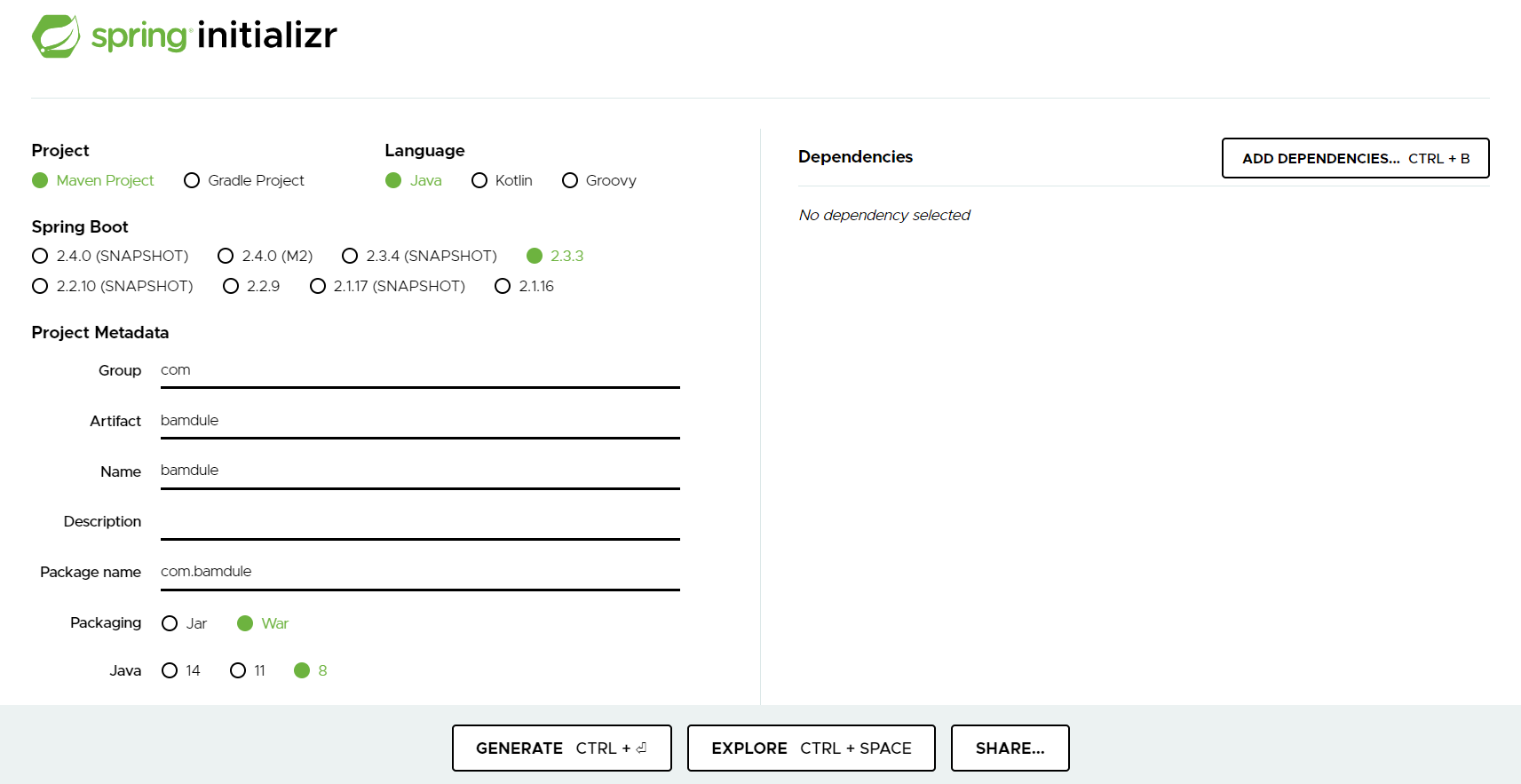Image resolution: width=1521 pixels, height=784 pixels.
Task: Click the Package name label
Action: (91, 572)
